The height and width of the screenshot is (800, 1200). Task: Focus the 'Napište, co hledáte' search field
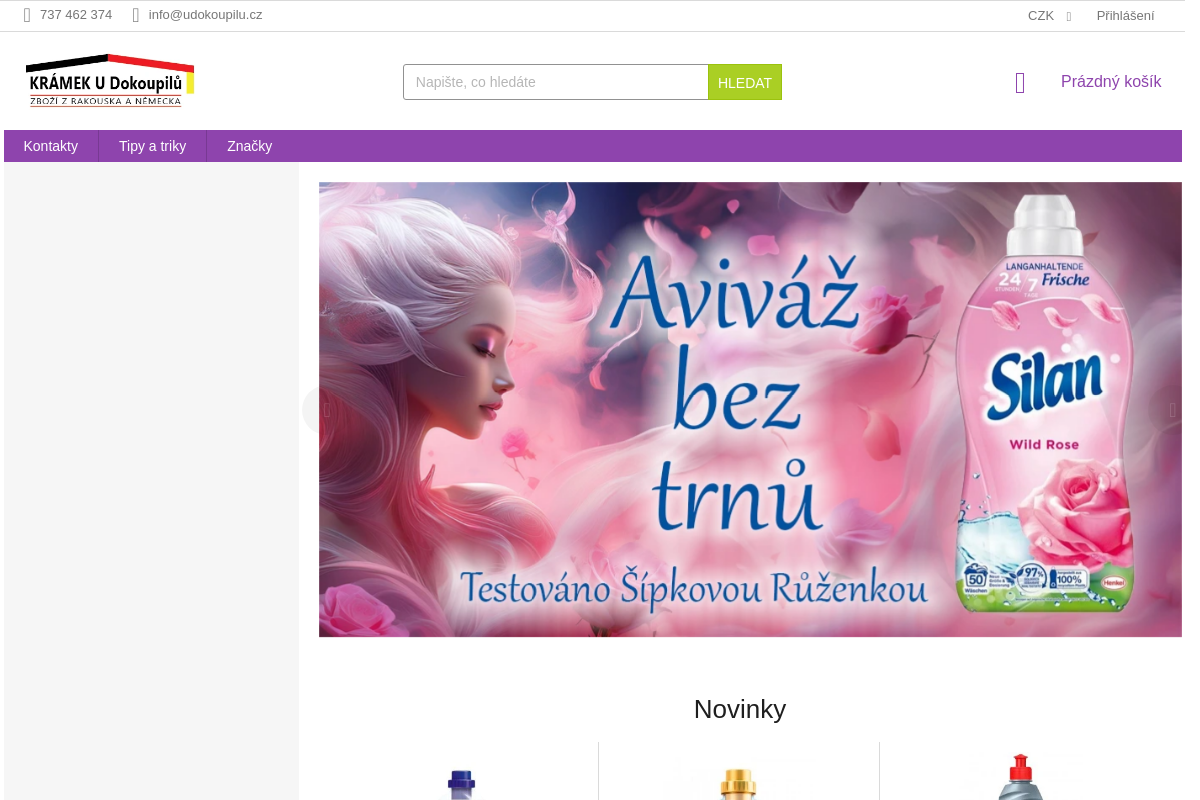click(x=556, y=82)
